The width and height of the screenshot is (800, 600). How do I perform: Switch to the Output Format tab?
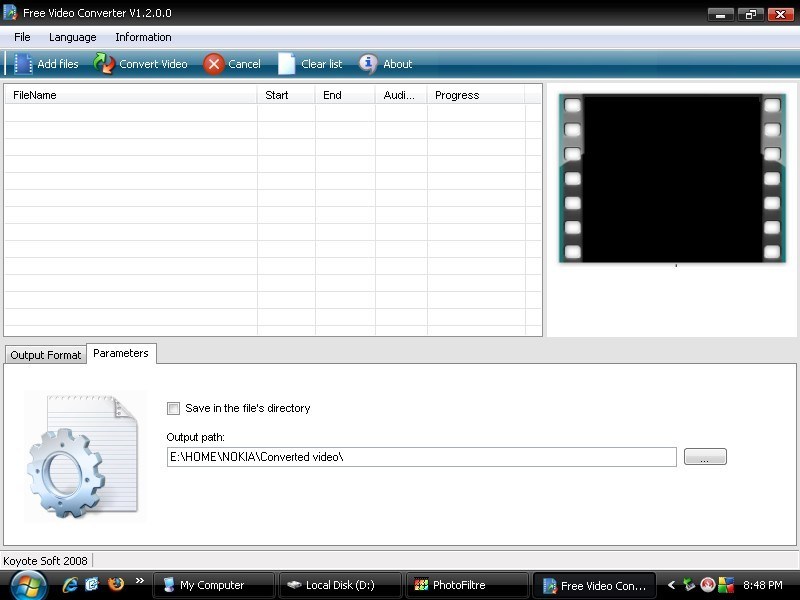click(45, 355)
